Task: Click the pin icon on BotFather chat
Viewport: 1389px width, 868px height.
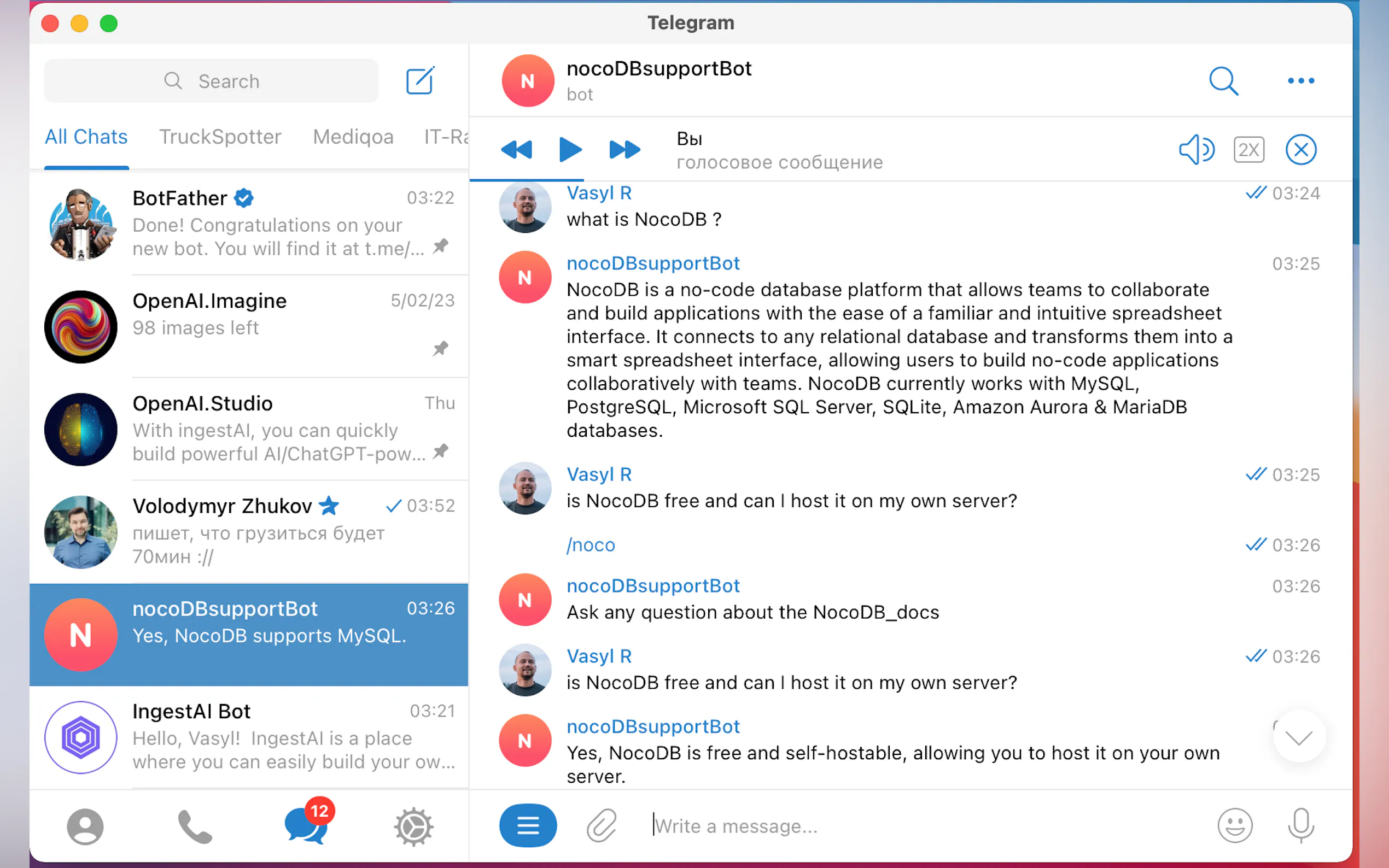Action: point(440,247)
